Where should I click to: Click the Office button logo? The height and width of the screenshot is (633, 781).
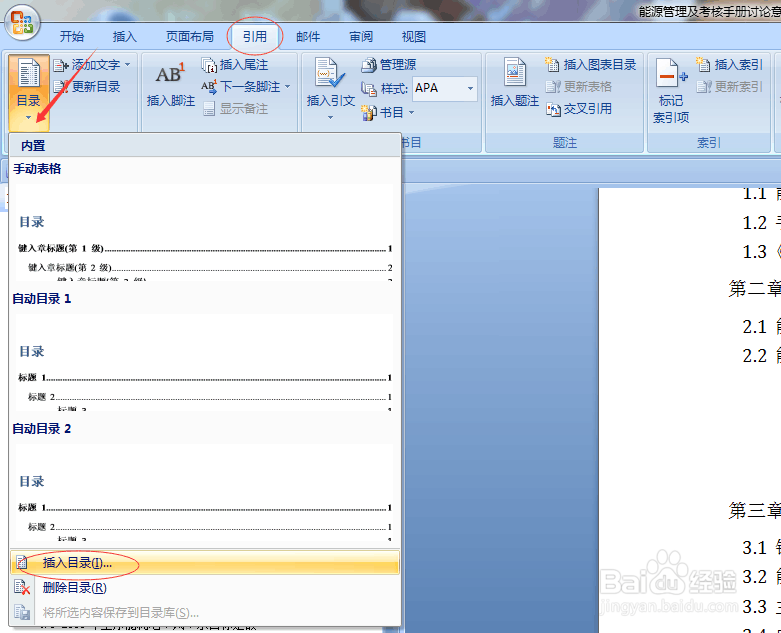22,23
